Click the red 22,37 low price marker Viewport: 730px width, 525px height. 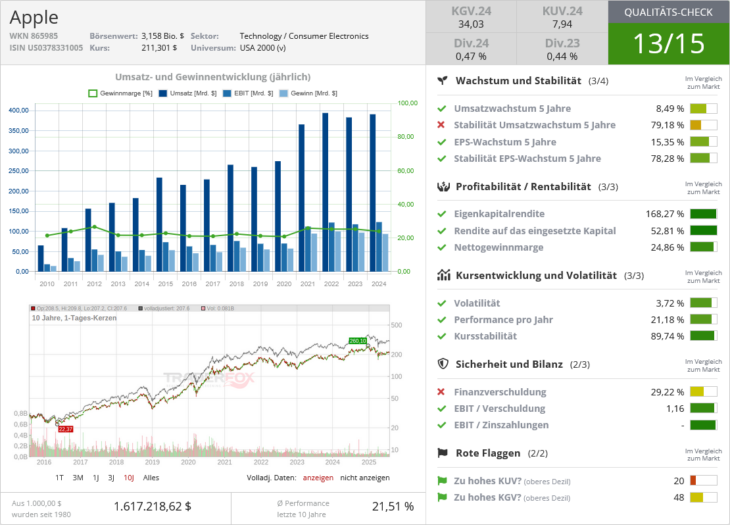click(66, 429)
